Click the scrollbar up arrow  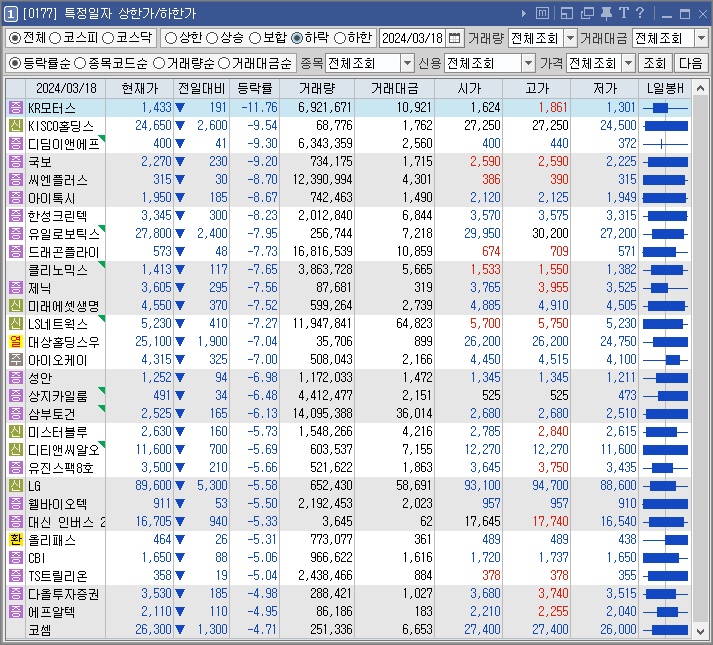click(700, 88)
